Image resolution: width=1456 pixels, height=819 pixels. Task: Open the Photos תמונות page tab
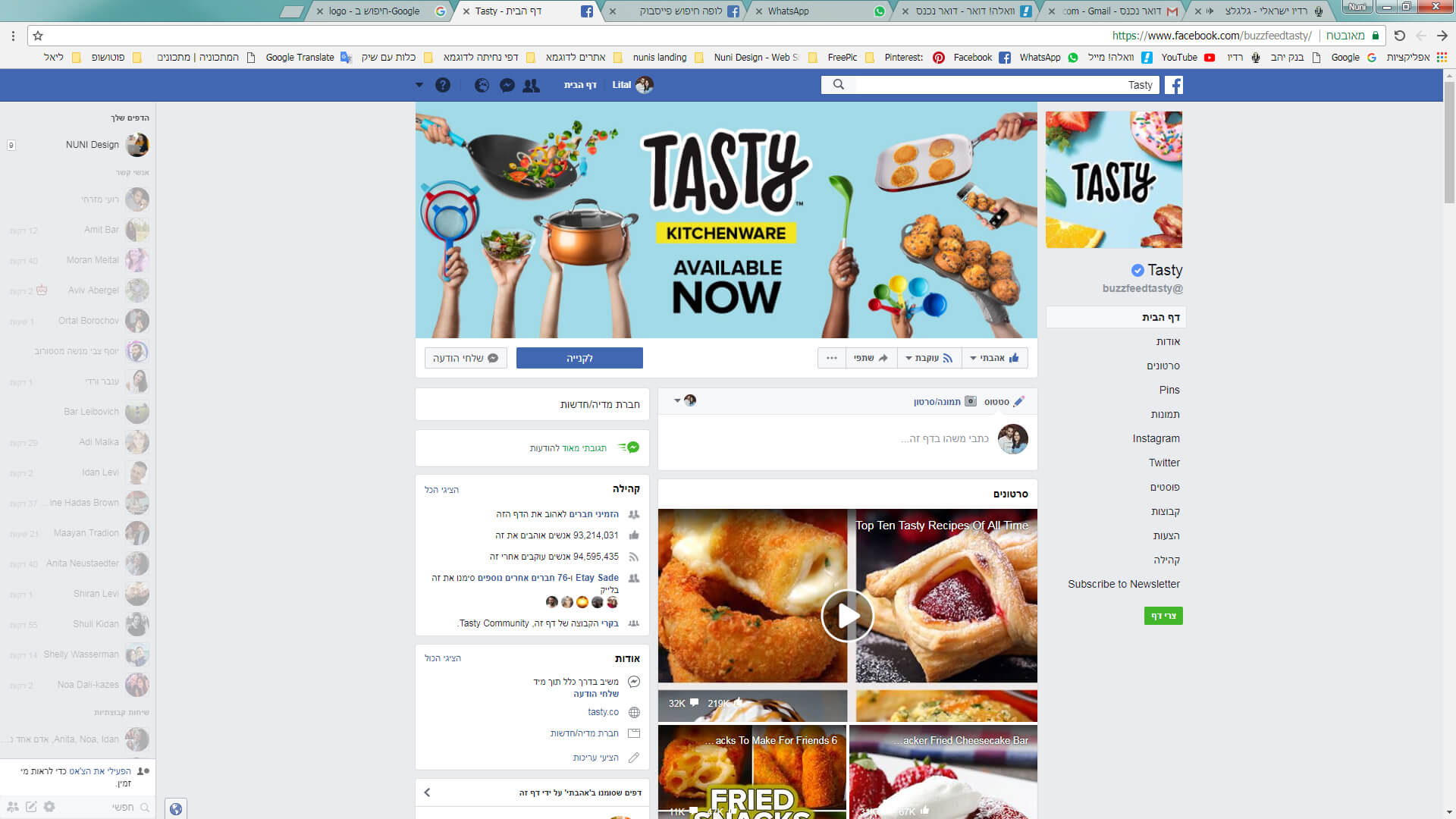coord(1165,414)
